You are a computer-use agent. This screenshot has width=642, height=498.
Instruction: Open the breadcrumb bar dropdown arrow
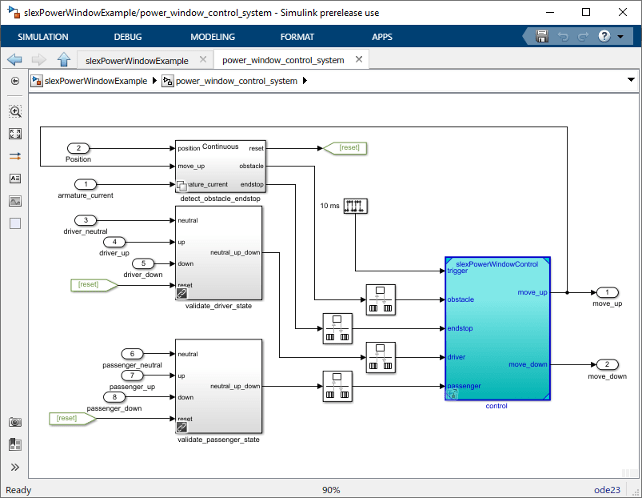[631, 80]
